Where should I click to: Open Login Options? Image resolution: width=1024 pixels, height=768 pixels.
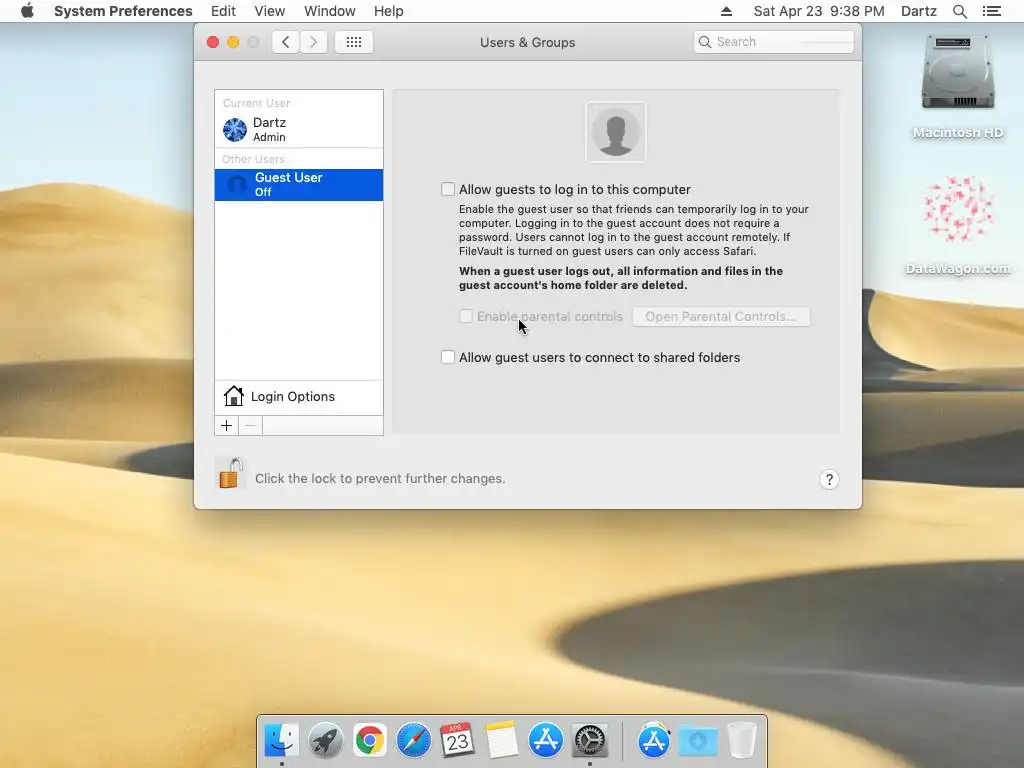tap(298, 396)
